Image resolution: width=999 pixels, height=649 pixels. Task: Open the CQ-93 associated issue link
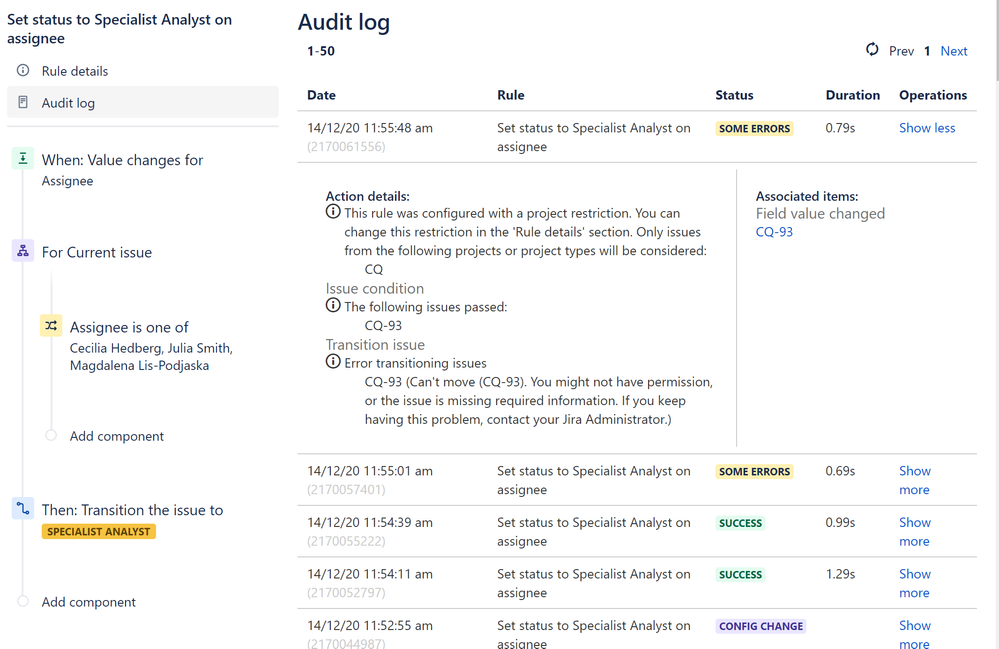coord(774,232)
